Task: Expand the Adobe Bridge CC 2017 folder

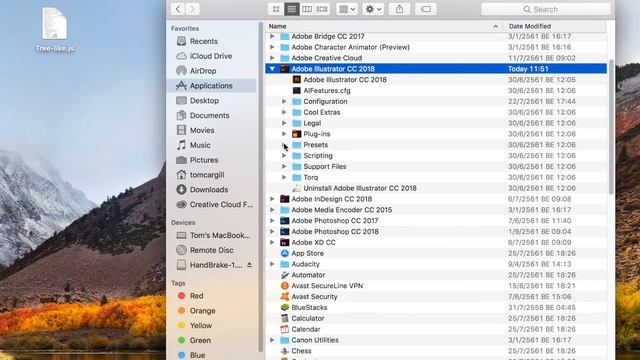Action: pos(272,36)
